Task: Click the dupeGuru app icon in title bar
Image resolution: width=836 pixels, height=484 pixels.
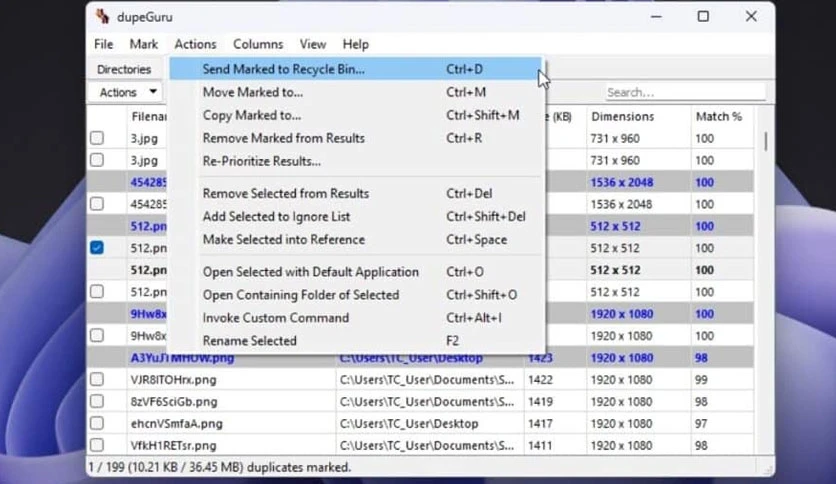Action: point(102,17)
